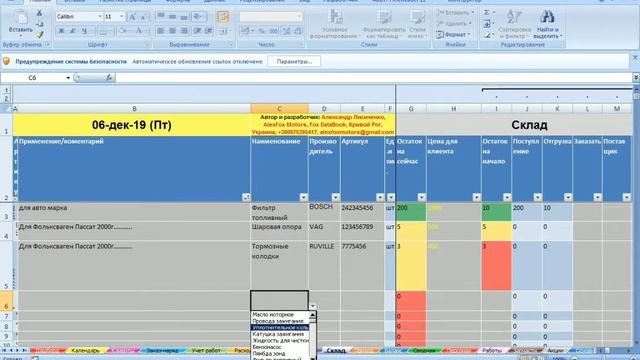Click the comma style (000) icon
The image size is (640, 360).
coord(273,31)
